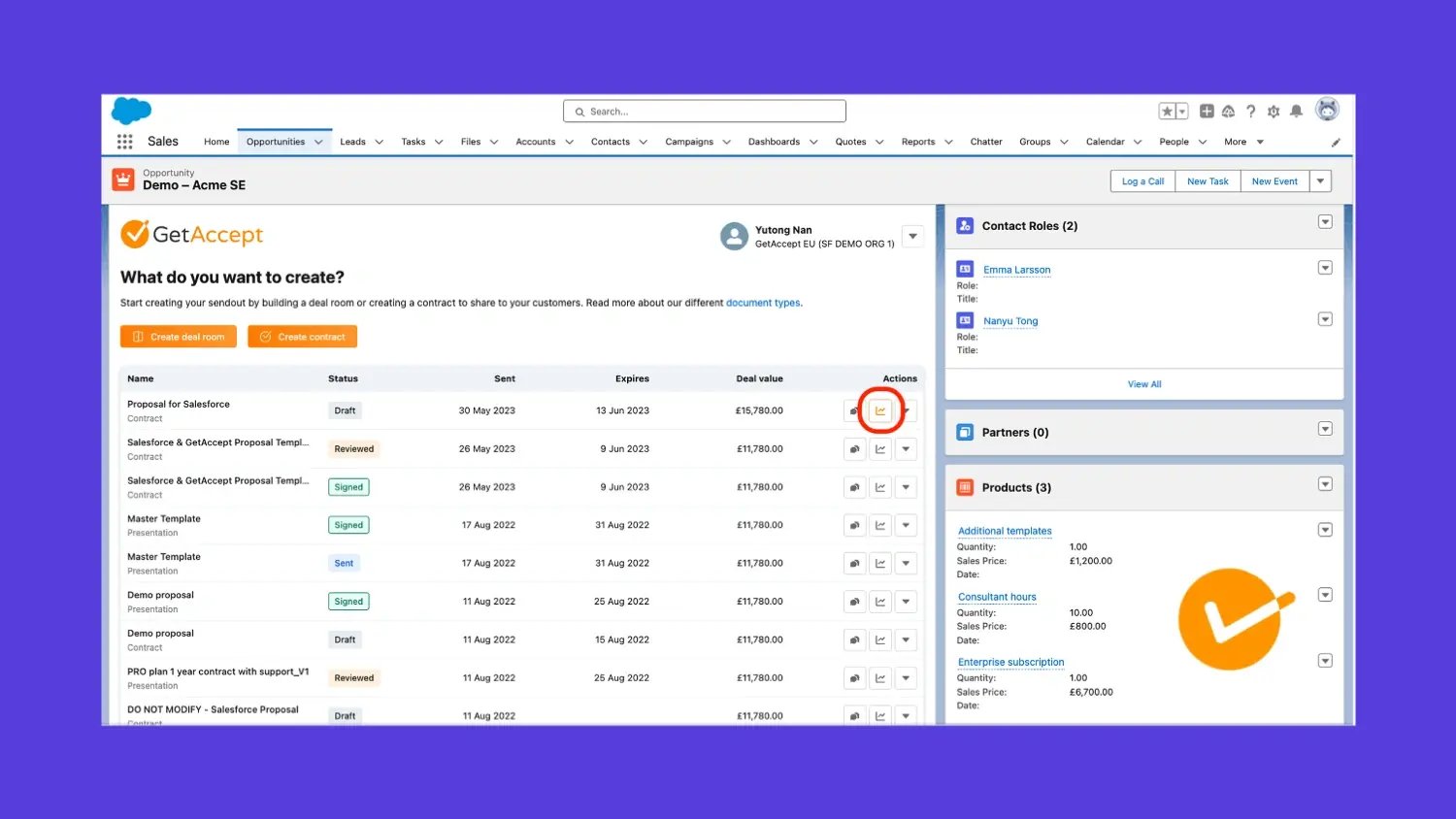Click the pencil icon to edit navigation
The width and height of the screenshot is (1456, 819).
[1336, 143]
